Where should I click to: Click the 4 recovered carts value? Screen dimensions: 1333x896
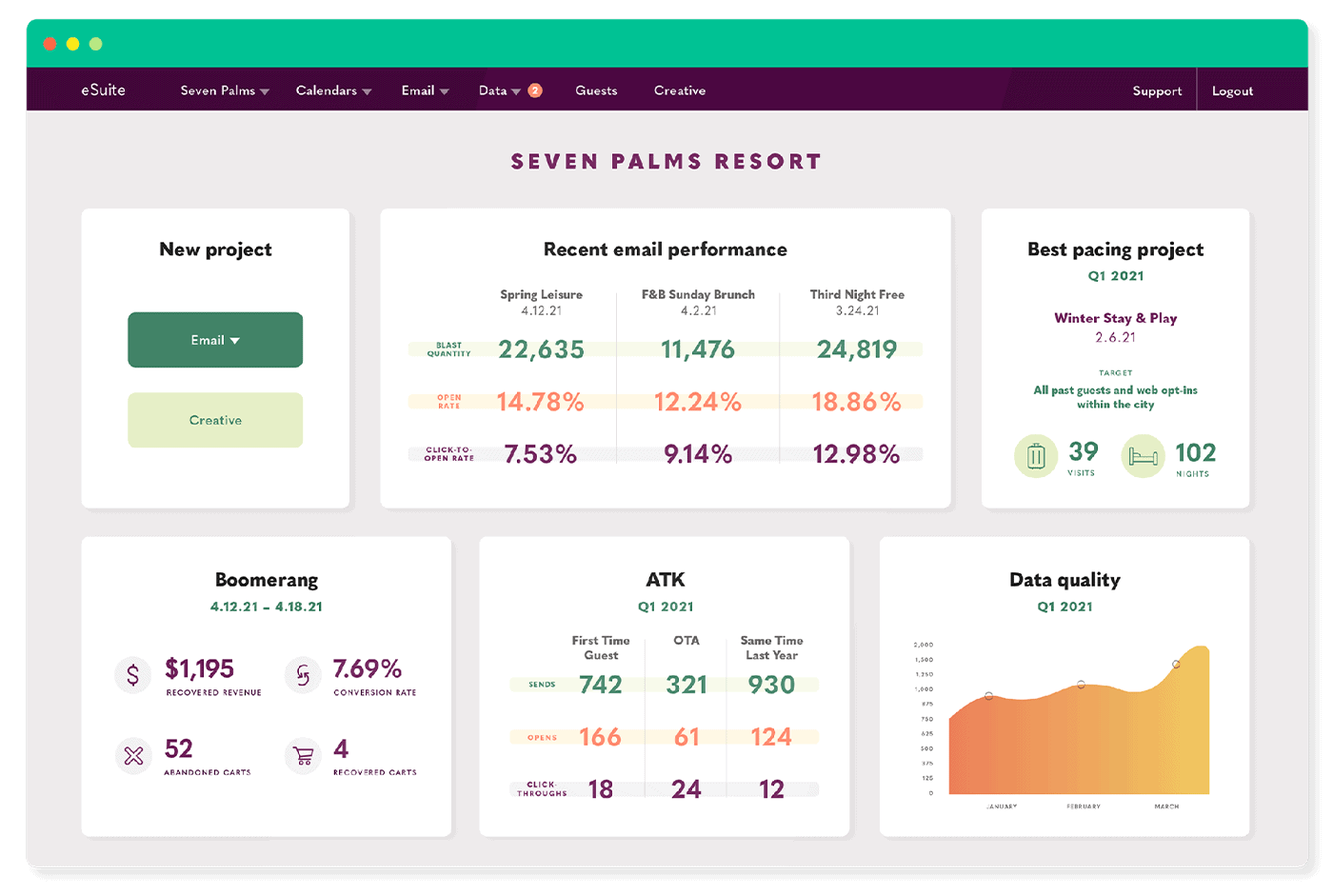(x=341, y=748)
